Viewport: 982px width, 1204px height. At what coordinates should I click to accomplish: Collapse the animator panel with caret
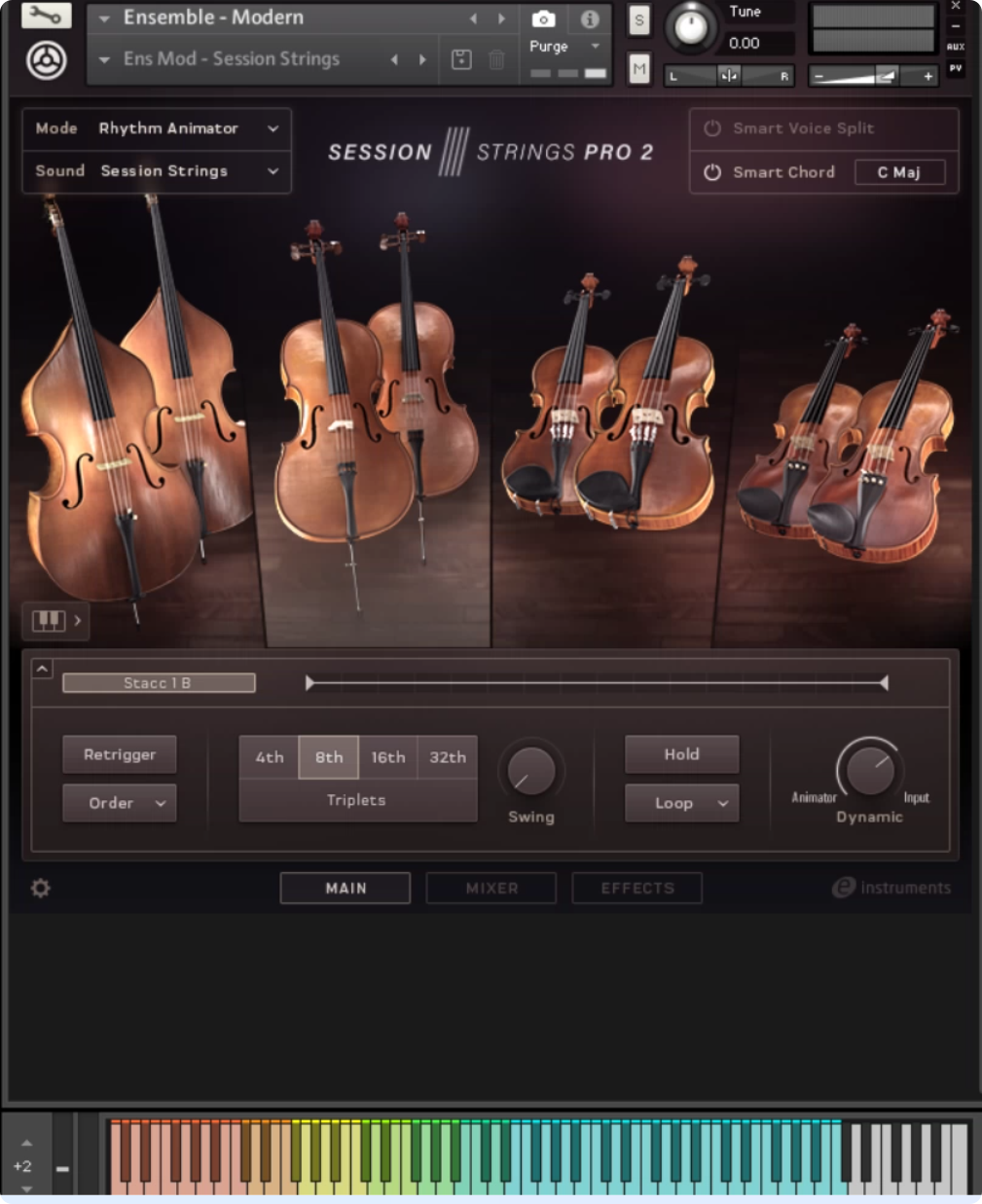click(x=42, y=669)
